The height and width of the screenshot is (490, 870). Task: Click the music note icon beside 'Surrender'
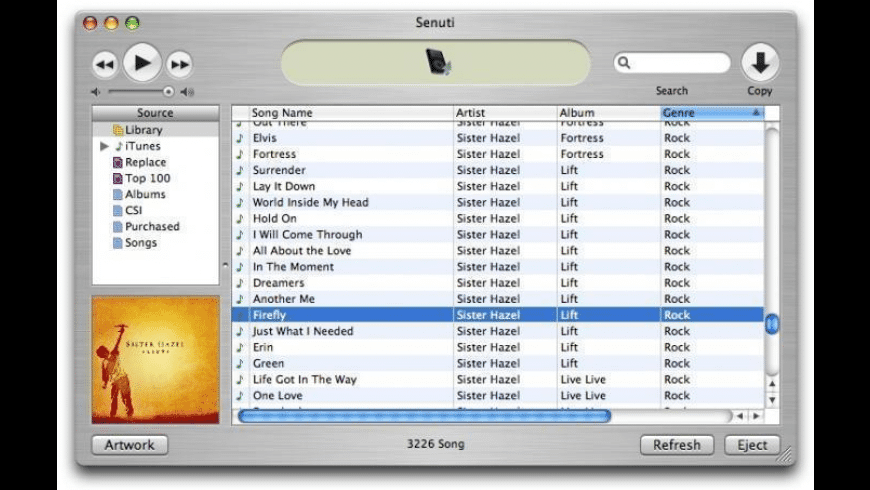240,170
